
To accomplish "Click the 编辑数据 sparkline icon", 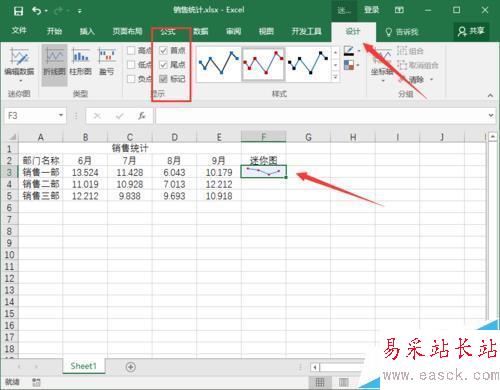I will tap(19, 57).
